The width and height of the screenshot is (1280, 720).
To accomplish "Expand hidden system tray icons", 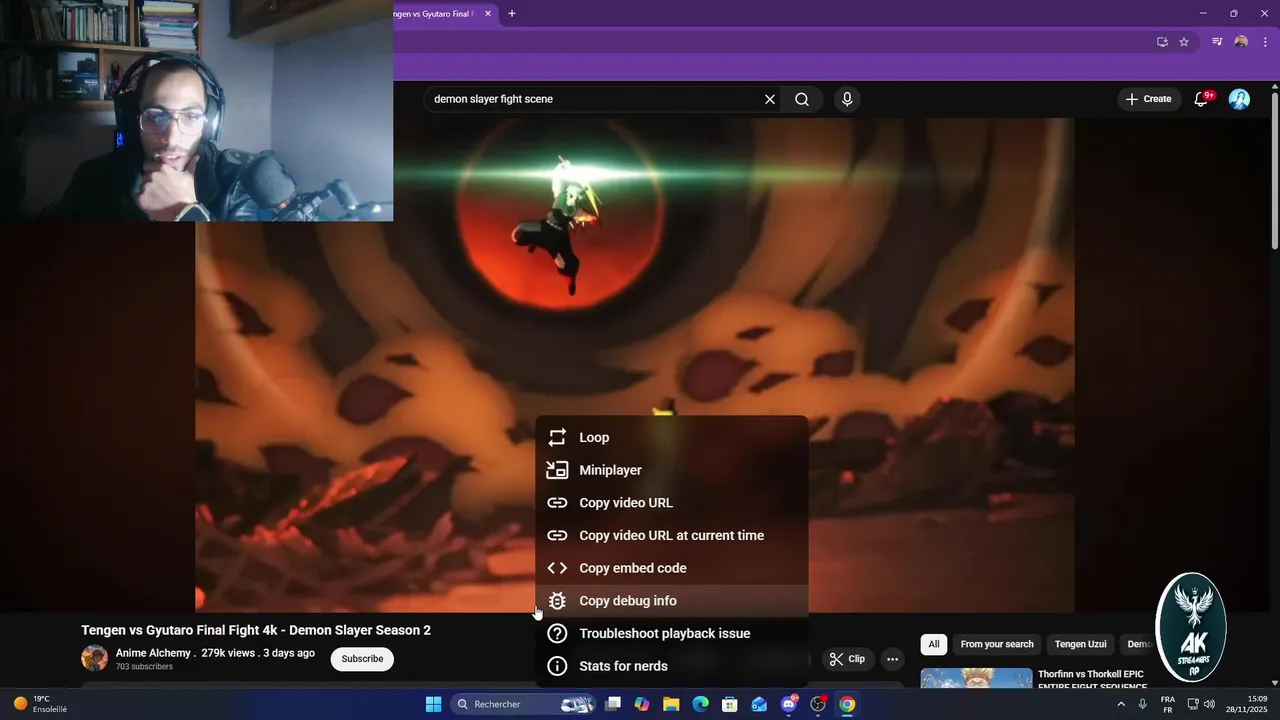I will (1120, 704).
